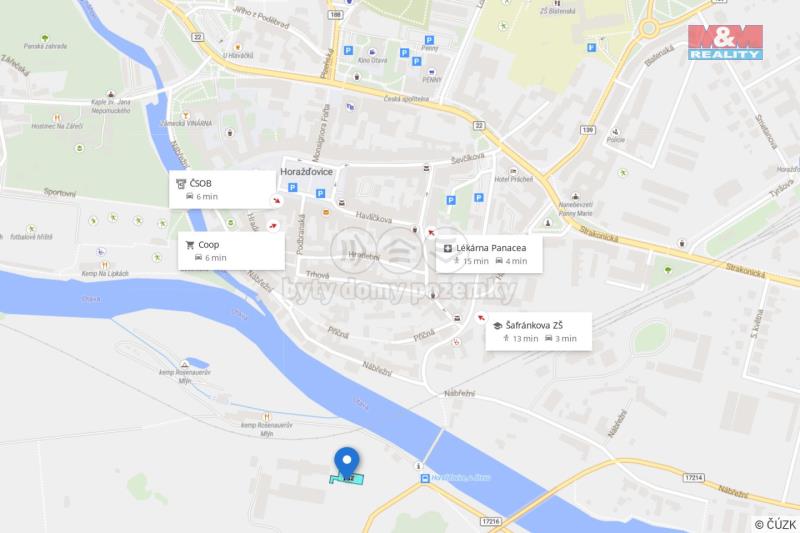800x533 pixels.
Task: Click the kemp Rošenauerův Mlýn campsite icon
Action: (185, 364)
